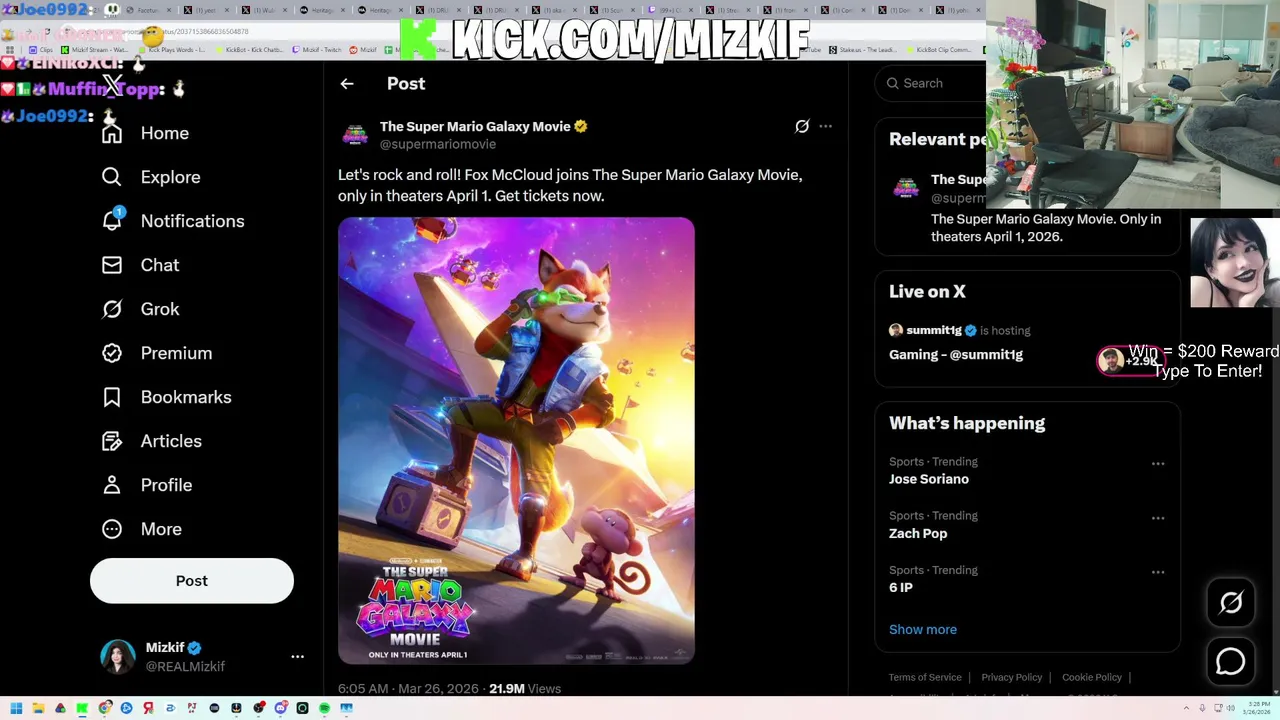Open Spotify from the taskbar

click(x=324, y=708)
